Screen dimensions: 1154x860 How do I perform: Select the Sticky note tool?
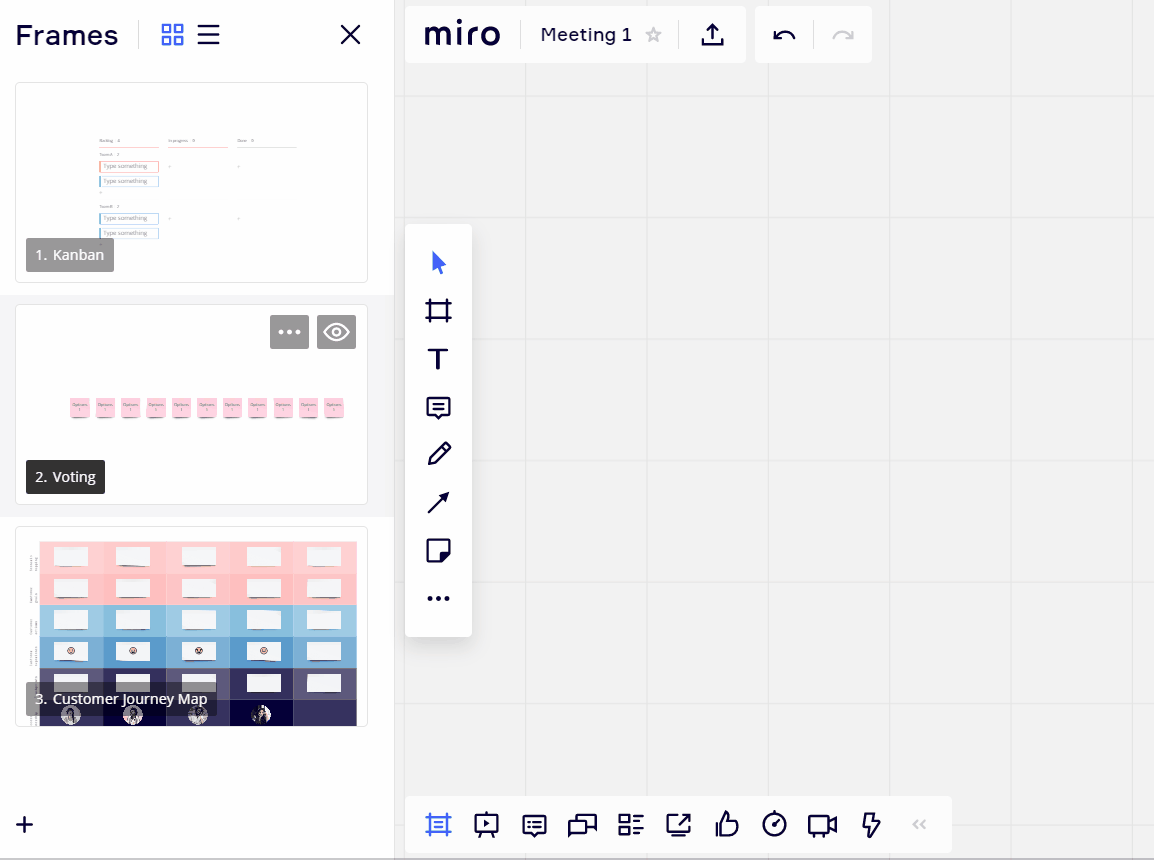pyautogui.click(x=438, y=550)
